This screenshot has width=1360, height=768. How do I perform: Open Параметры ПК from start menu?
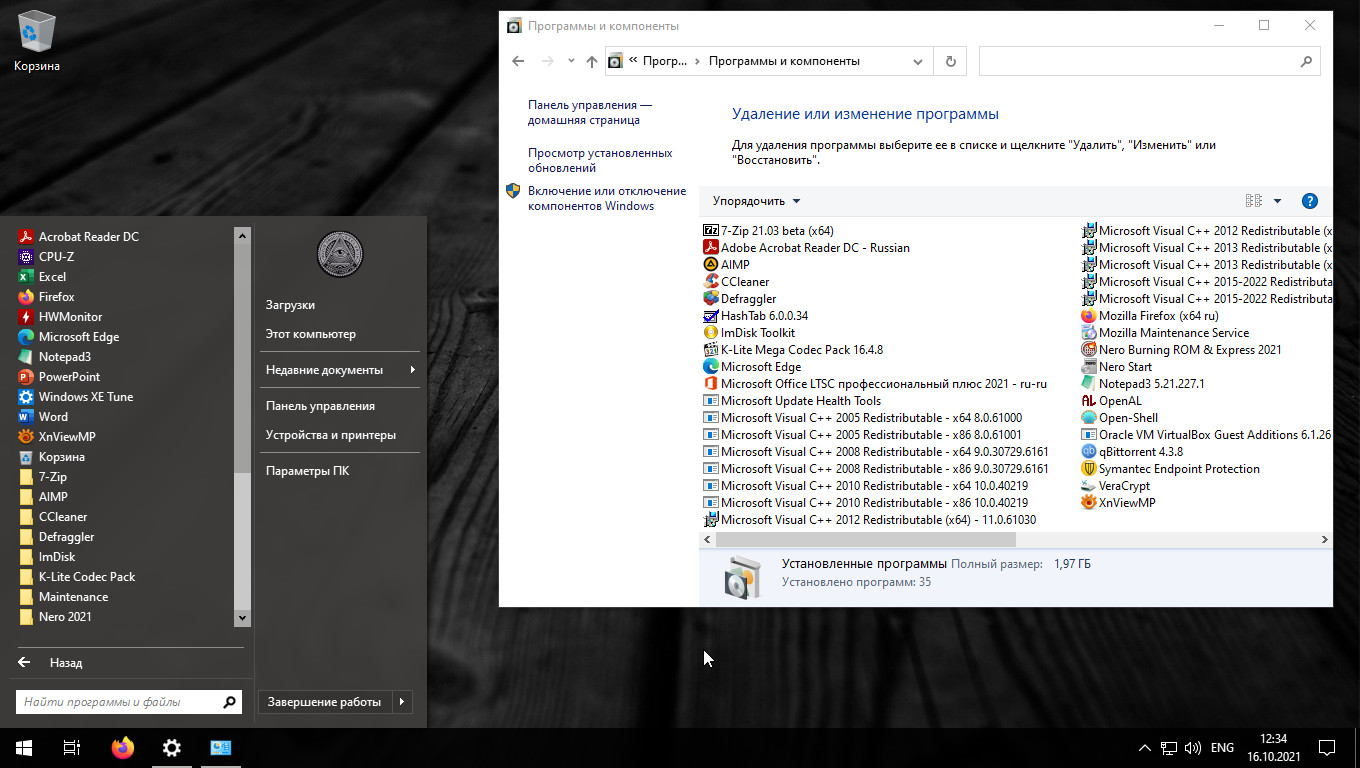tap(307, 471)
